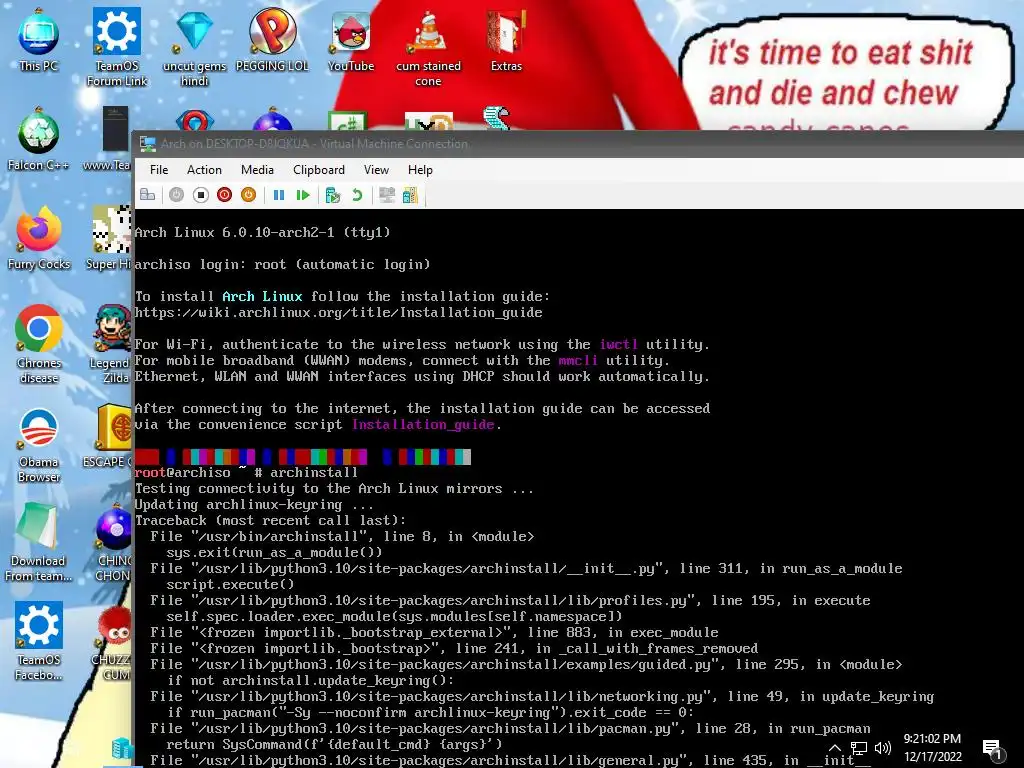Select the Obama Browser desktop icon

tap(39, 444)
